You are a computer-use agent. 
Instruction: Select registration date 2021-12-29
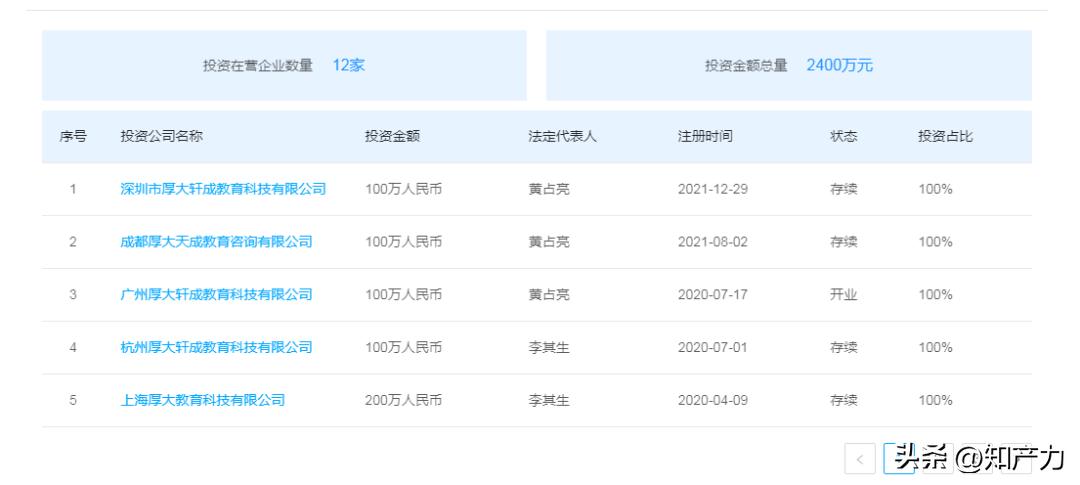(x=713, y=189)
